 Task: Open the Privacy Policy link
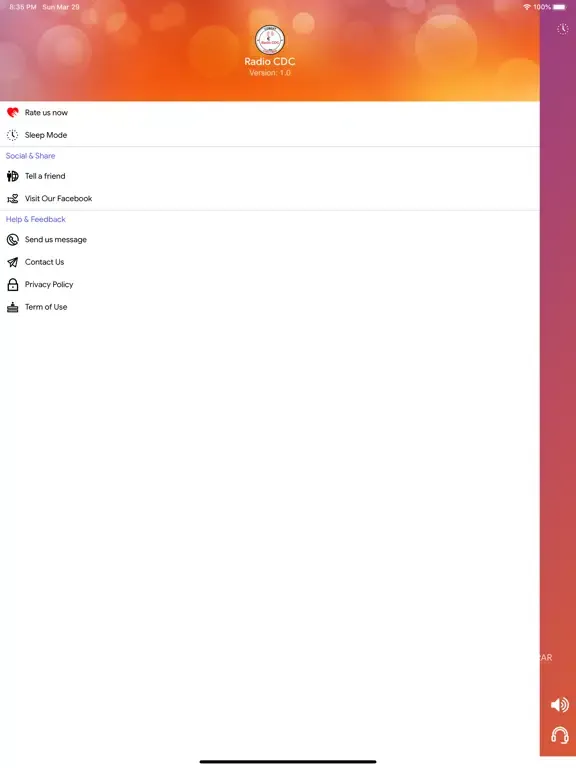click(x=270, y=285)
